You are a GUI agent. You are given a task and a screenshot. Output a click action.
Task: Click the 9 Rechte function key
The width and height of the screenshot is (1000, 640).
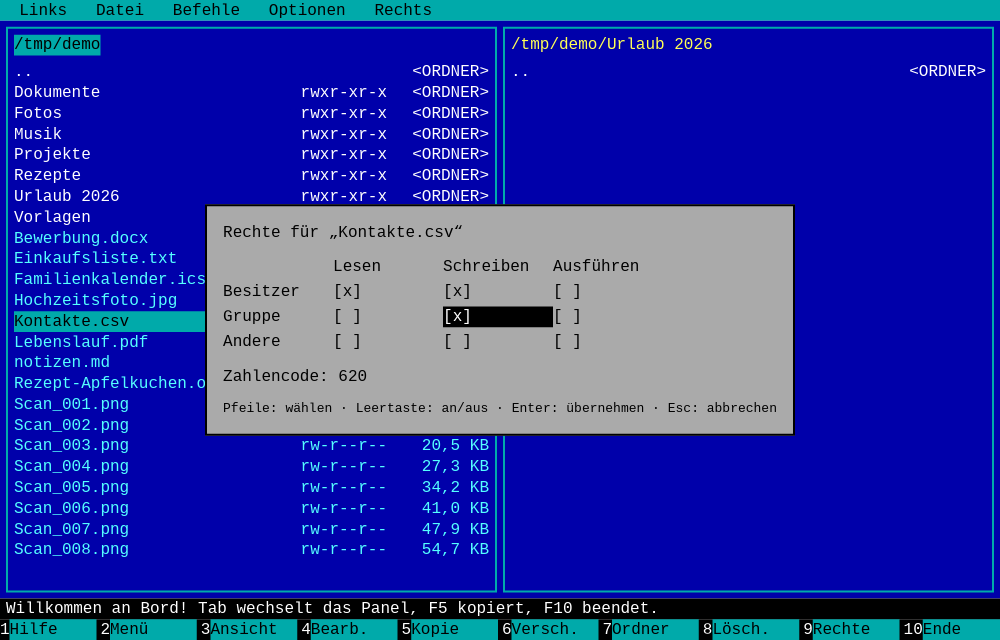click(850, 629)
